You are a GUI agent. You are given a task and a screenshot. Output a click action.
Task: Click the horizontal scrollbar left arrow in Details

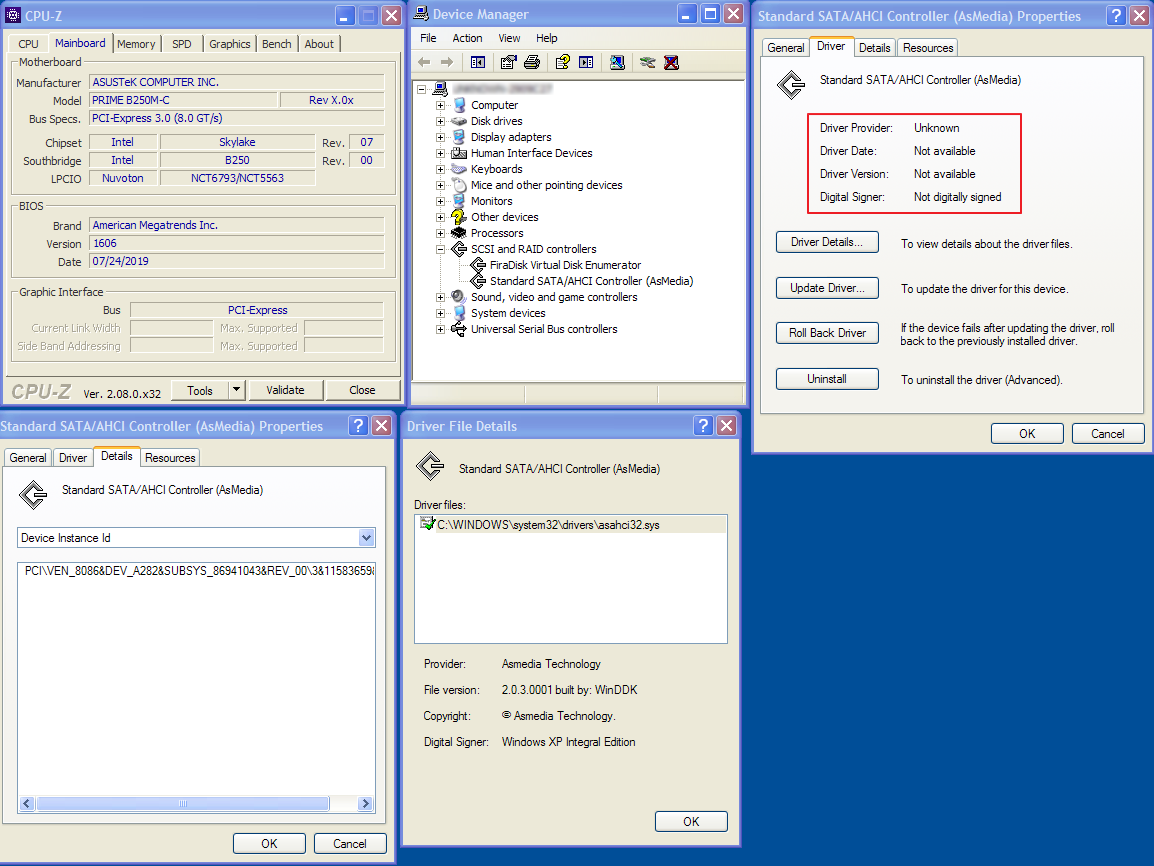[27, 803]
